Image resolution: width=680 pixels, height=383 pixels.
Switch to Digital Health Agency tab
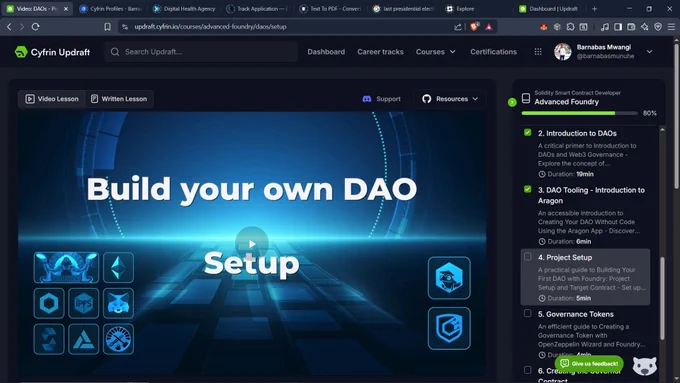pos(184,9)
